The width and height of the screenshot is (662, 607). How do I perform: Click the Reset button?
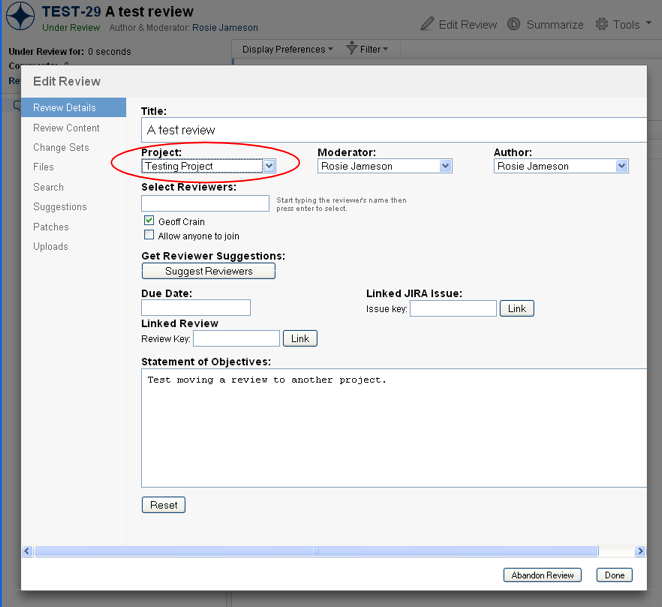(164, 505)
